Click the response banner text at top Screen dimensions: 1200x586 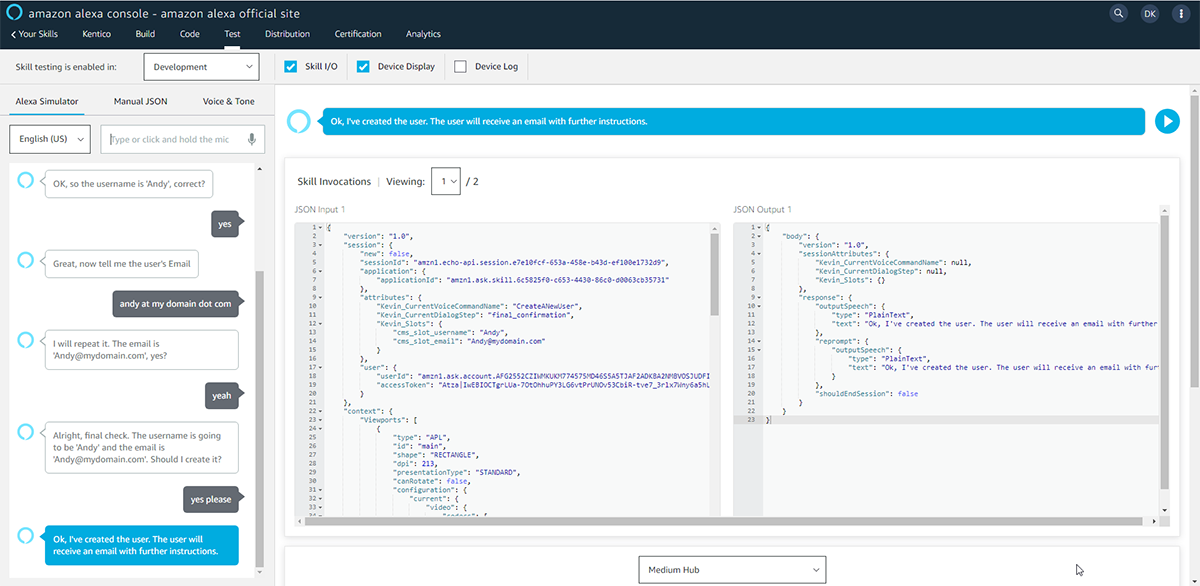coord(489,121)
